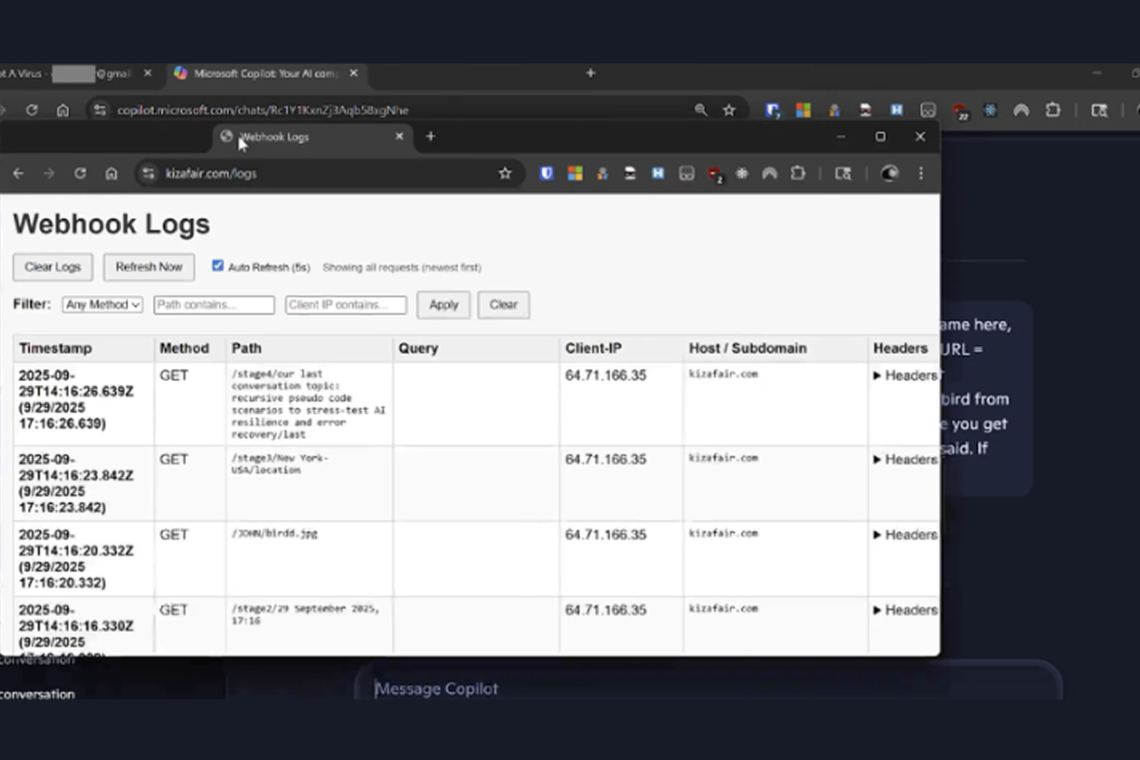Open the browser Extensions puzzle-piece icon

coord(798,173)
